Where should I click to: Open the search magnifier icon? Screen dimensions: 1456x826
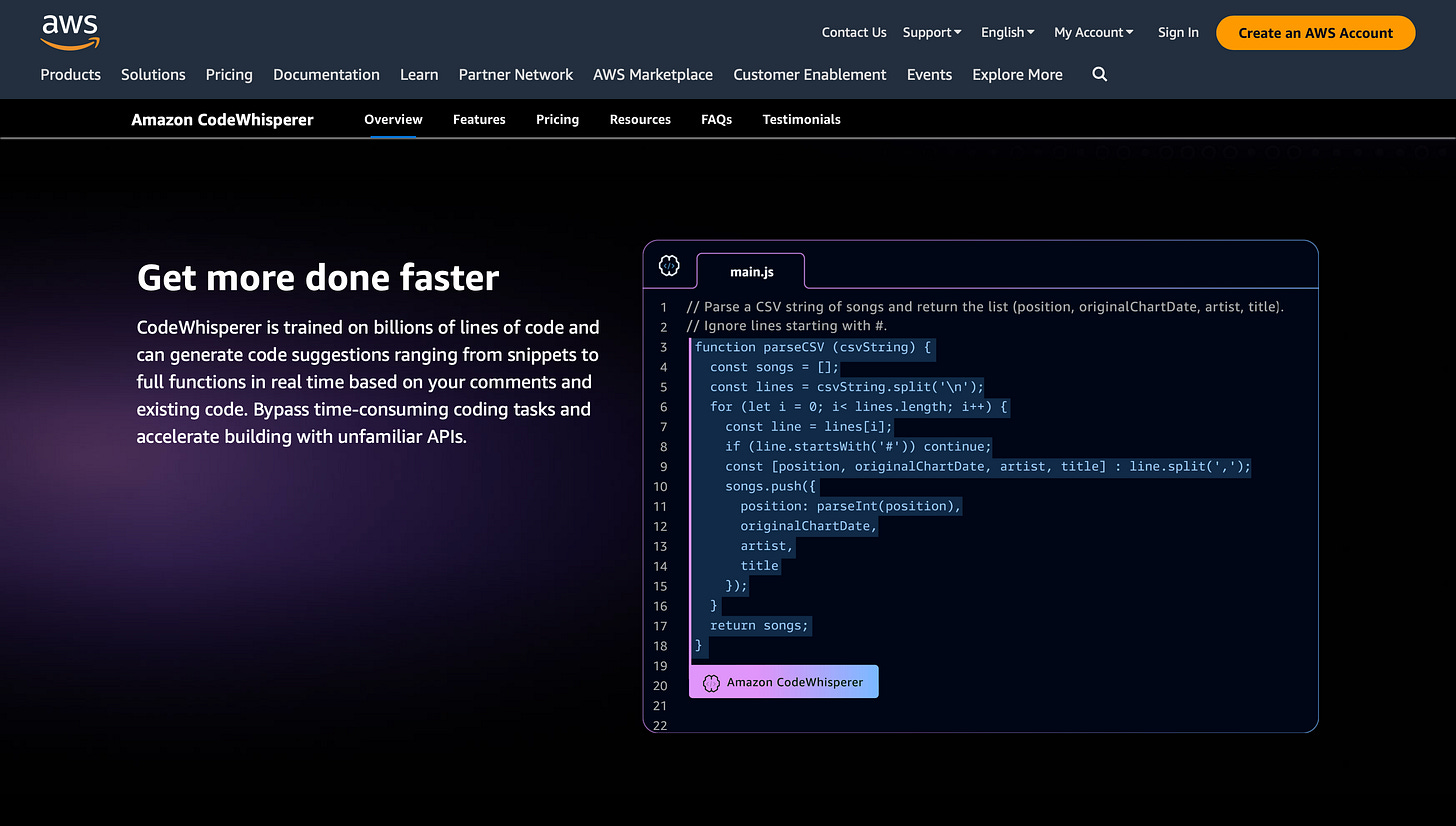(1100, 74)
